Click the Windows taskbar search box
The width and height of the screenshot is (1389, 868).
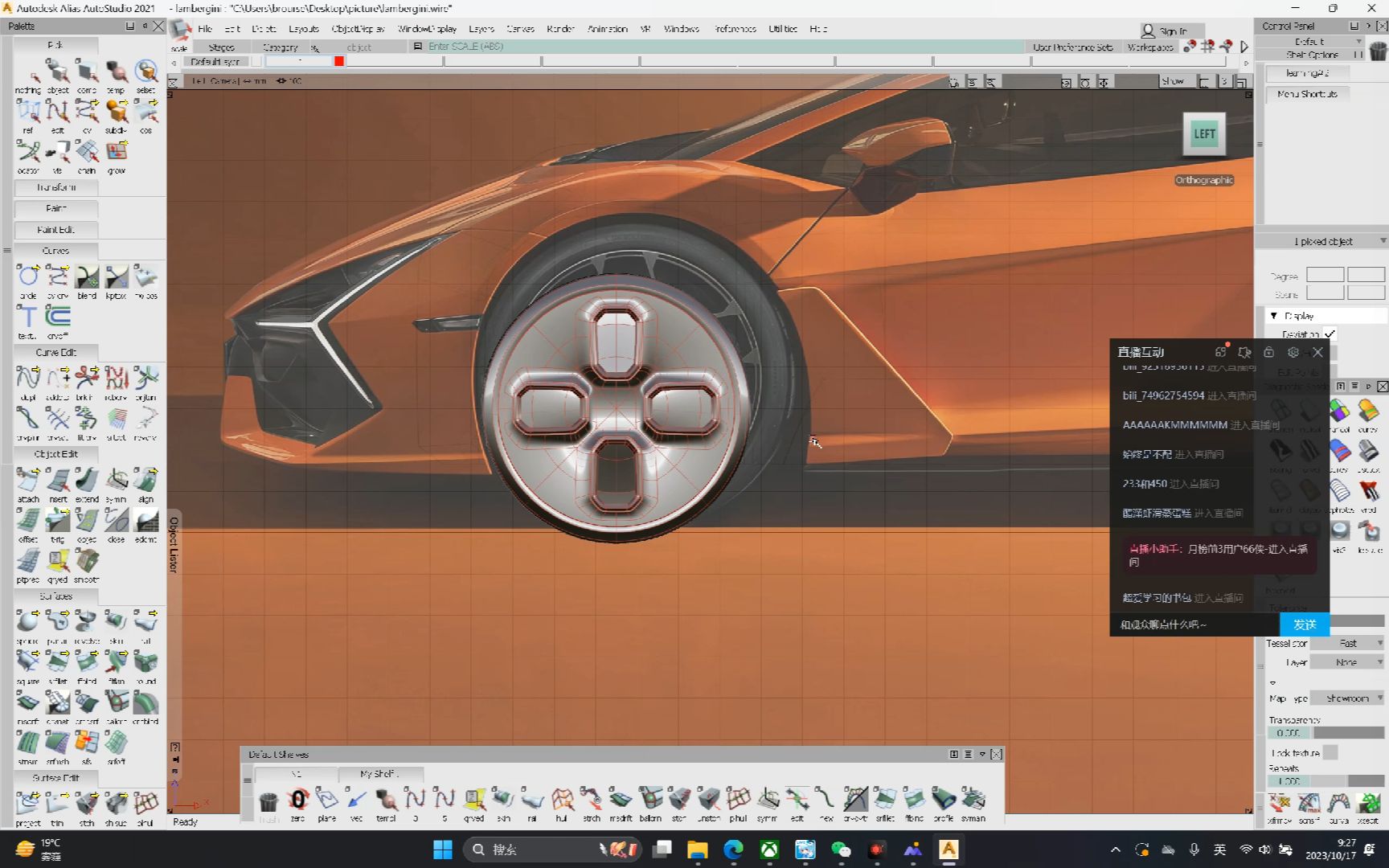[x=551, y=850]
